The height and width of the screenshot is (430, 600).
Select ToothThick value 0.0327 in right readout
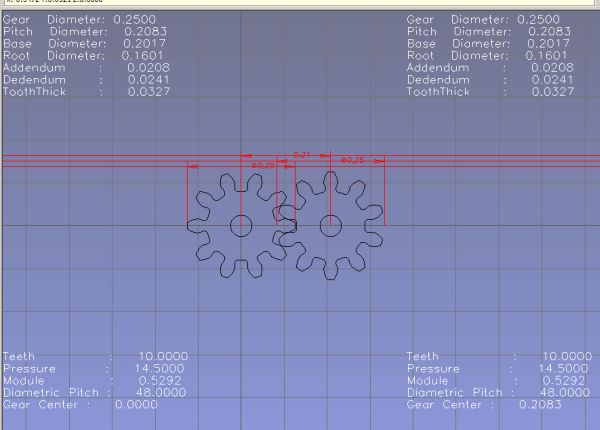tap(553, 92)
